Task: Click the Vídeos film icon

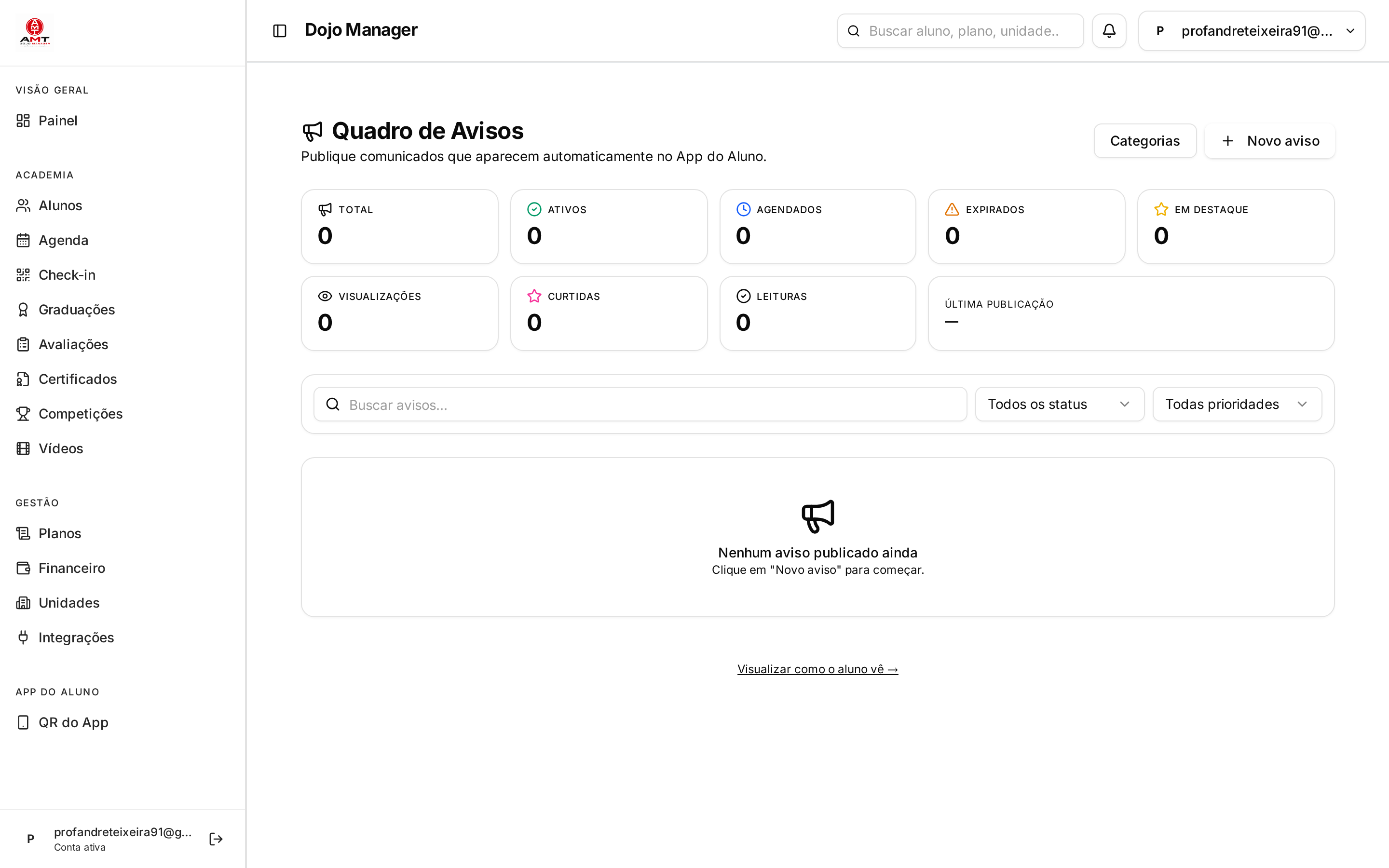Action: 23,448
